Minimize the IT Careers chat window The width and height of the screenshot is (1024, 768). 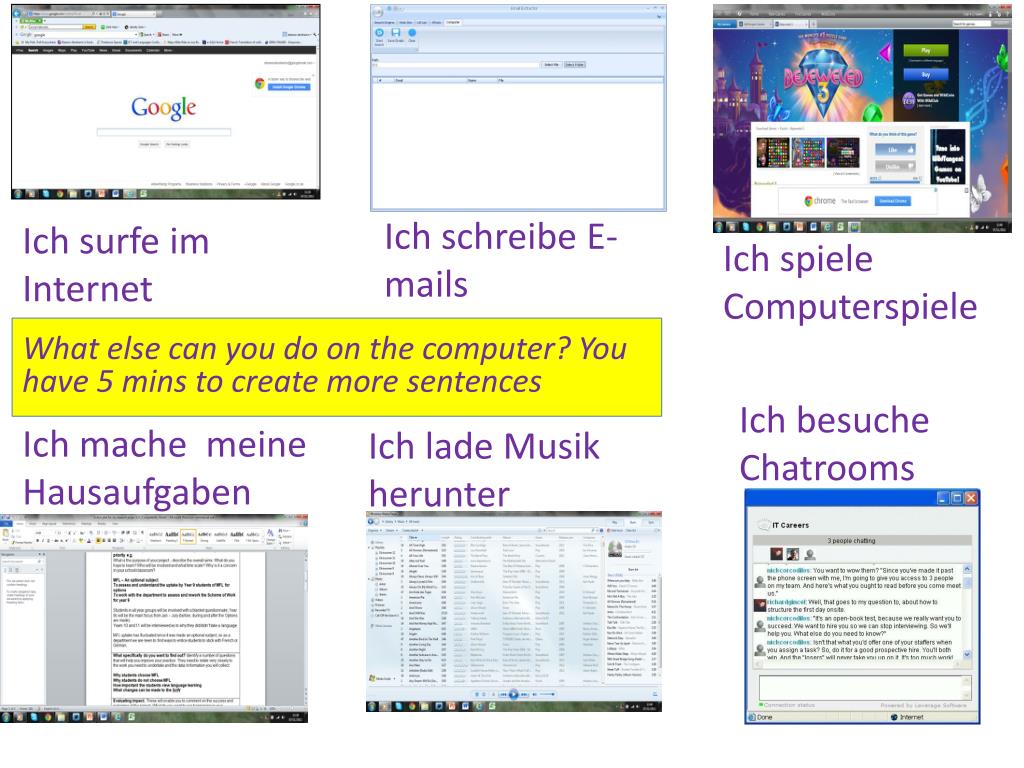942,498
